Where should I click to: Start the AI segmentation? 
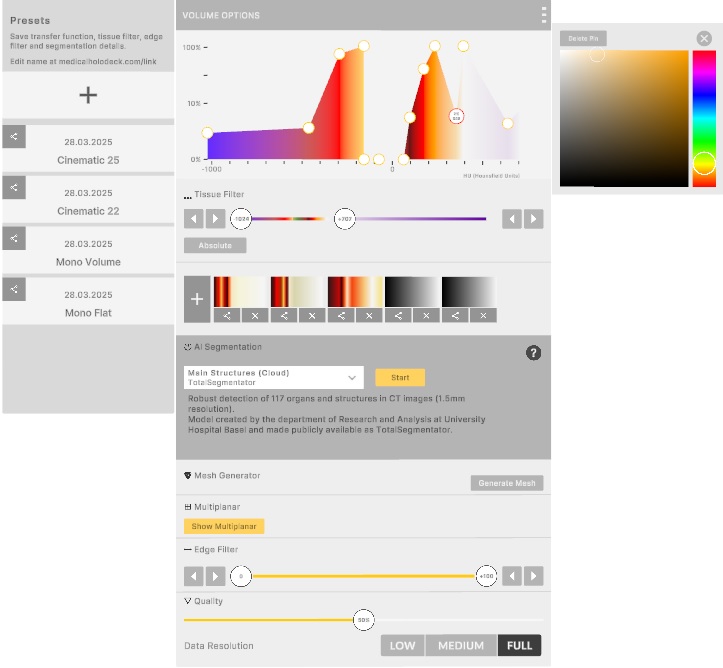(400, 377)
